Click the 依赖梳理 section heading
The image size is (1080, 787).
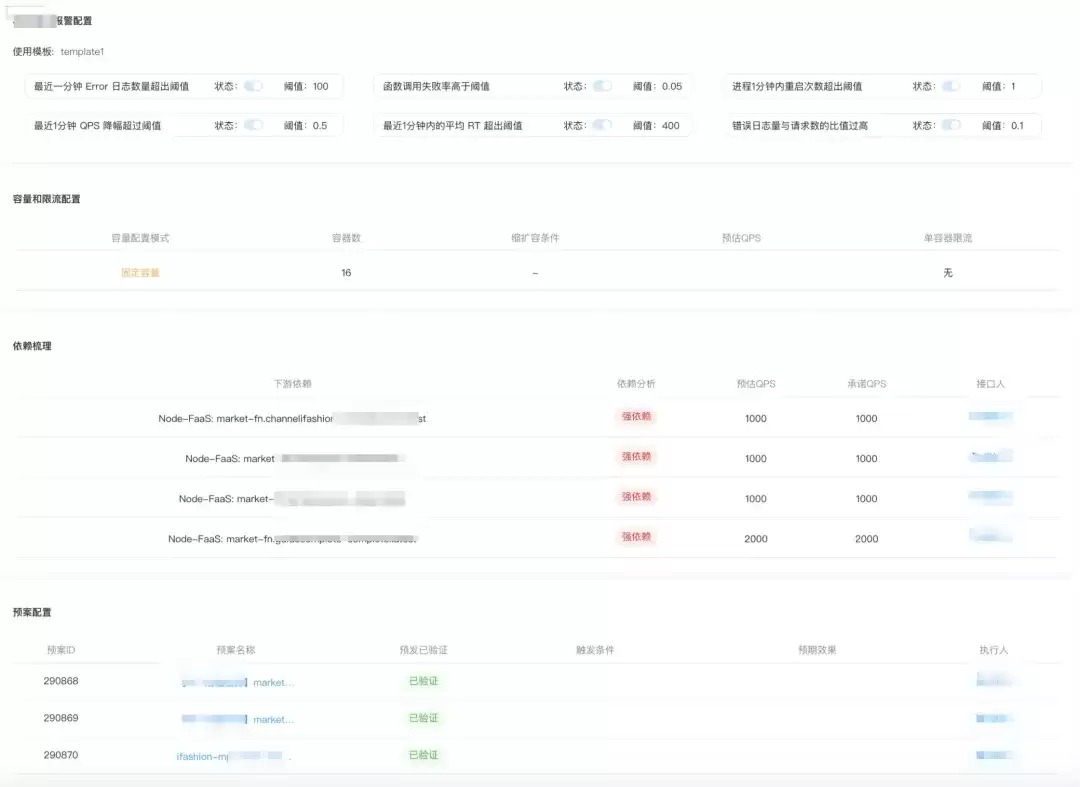[32, 346]
